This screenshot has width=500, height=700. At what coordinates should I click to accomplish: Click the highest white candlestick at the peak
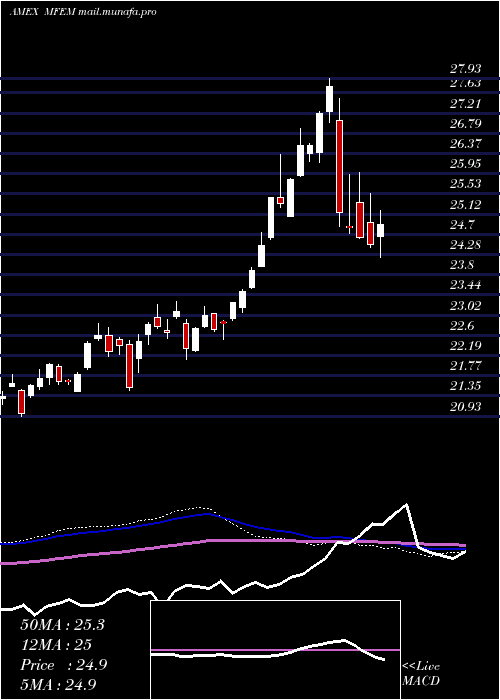[329, 99]
